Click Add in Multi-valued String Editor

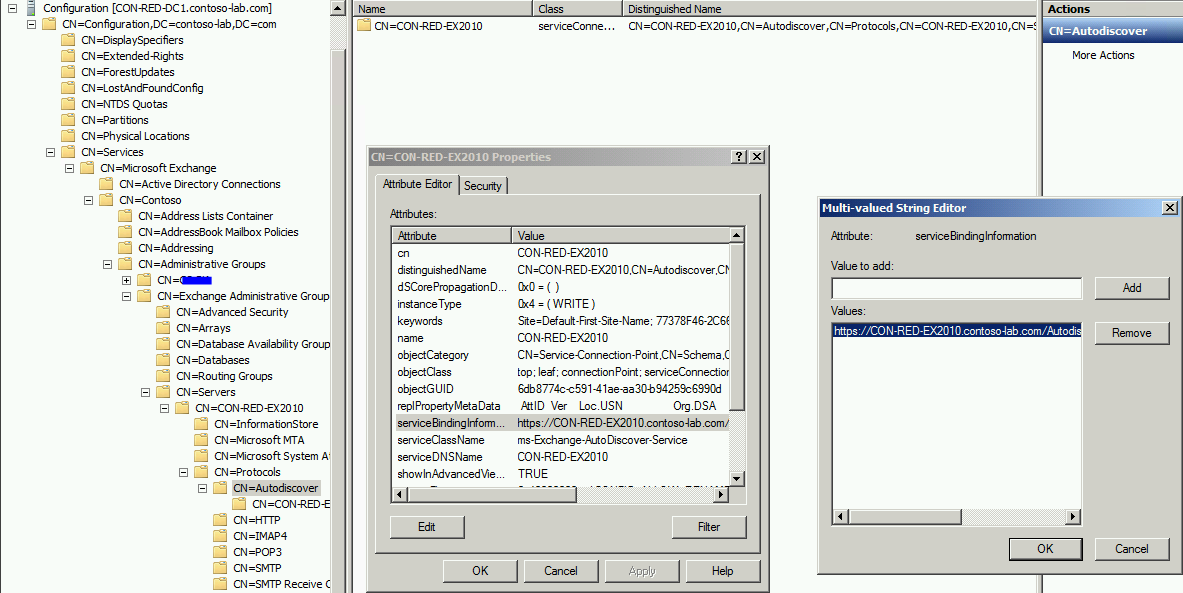click(1132, 287)
